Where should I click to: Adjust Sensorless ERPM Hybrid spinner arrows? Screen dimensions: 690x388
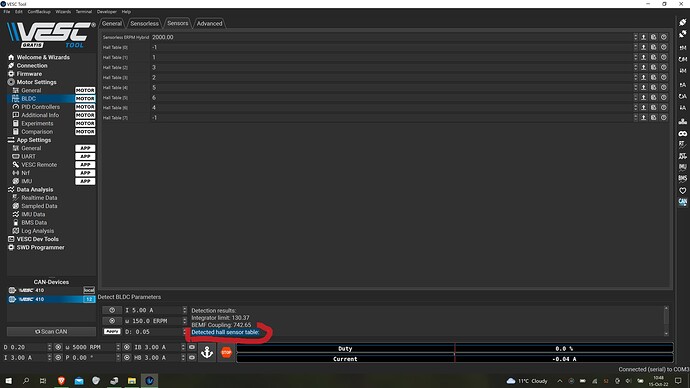(635, 37)
